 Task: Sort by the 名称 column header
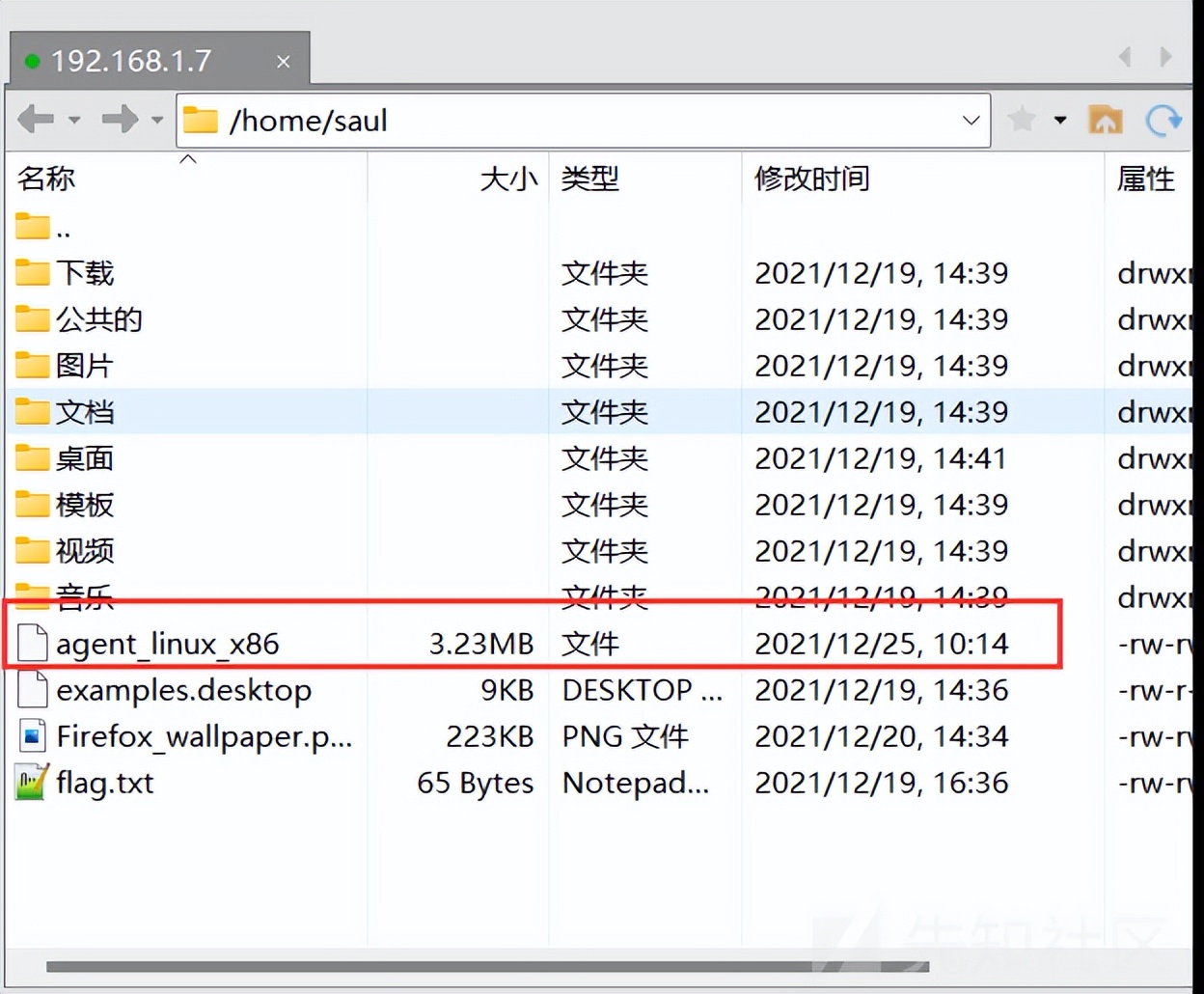(x=46, y=179)
